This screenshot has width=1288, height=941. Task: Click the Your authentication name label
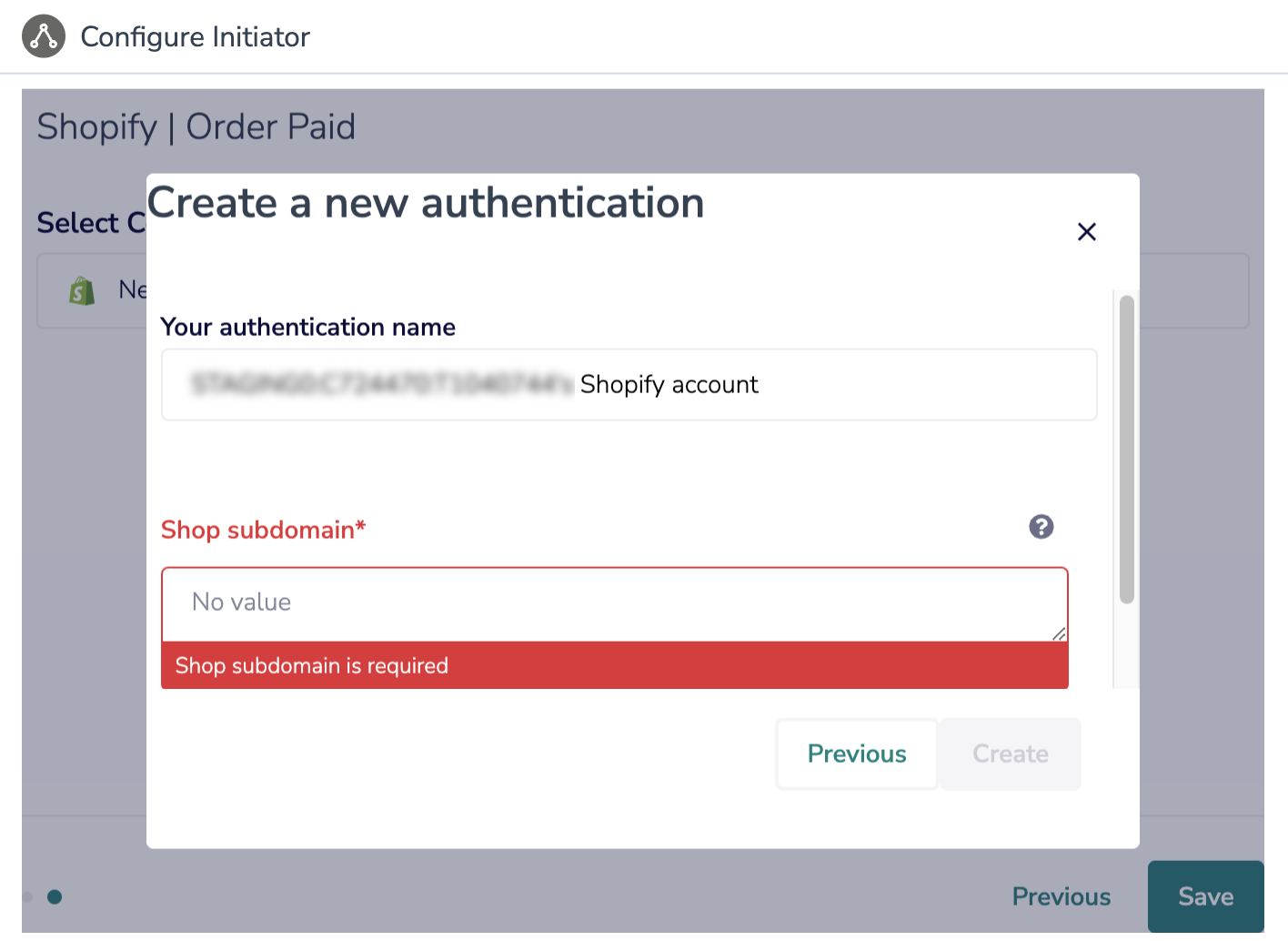[307, 328]
